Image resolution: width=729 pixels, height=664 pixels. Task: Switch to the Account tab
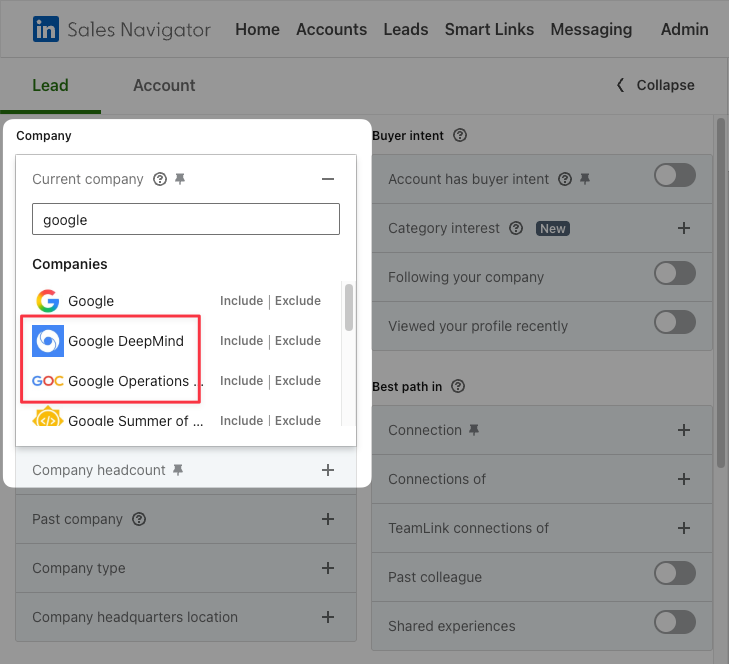pyautogui.click(x=164, y=86)
